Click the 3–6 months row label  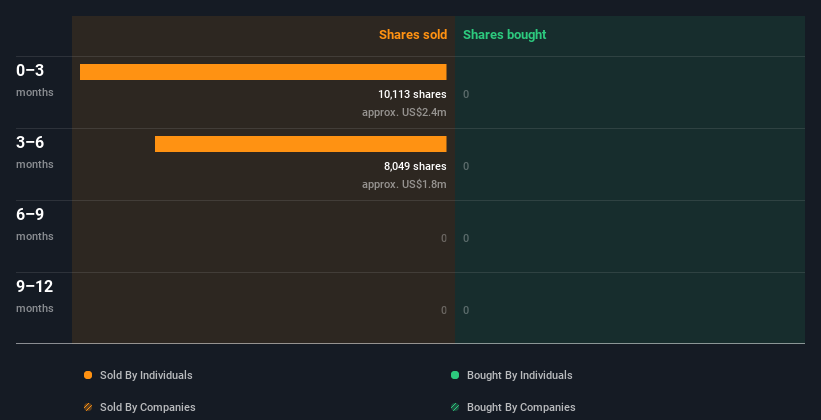click(x=35, y=152)
